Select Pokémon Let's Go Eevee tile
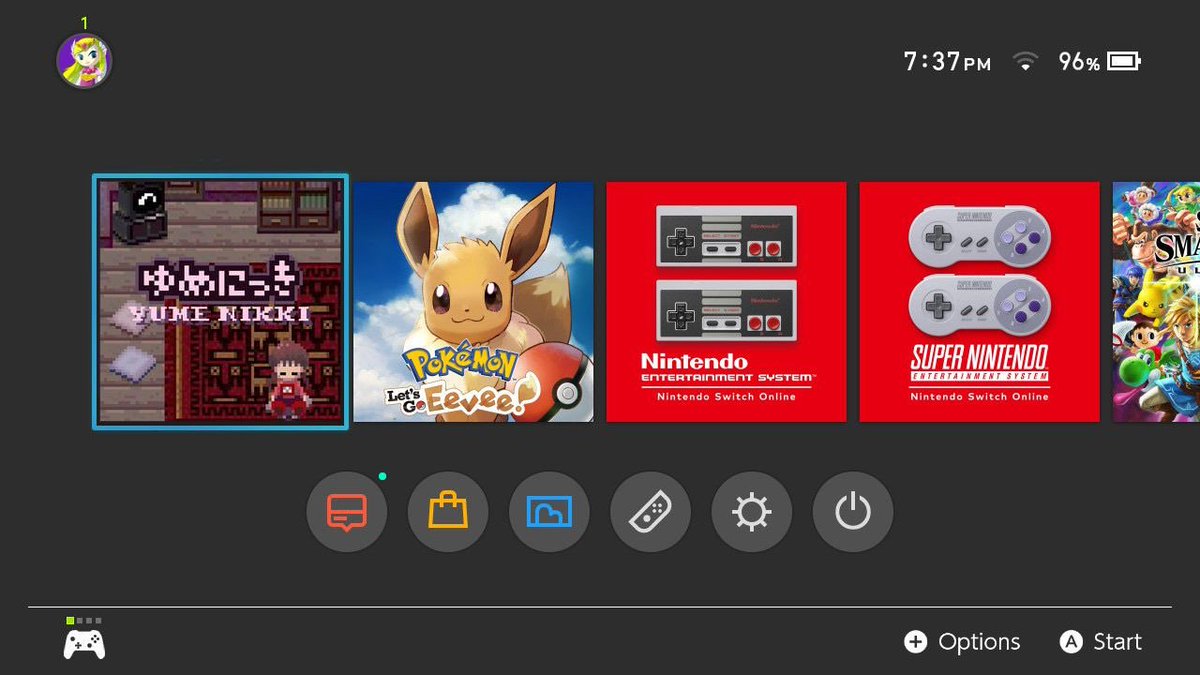The image size is (1200, 675). pos(474,302)
